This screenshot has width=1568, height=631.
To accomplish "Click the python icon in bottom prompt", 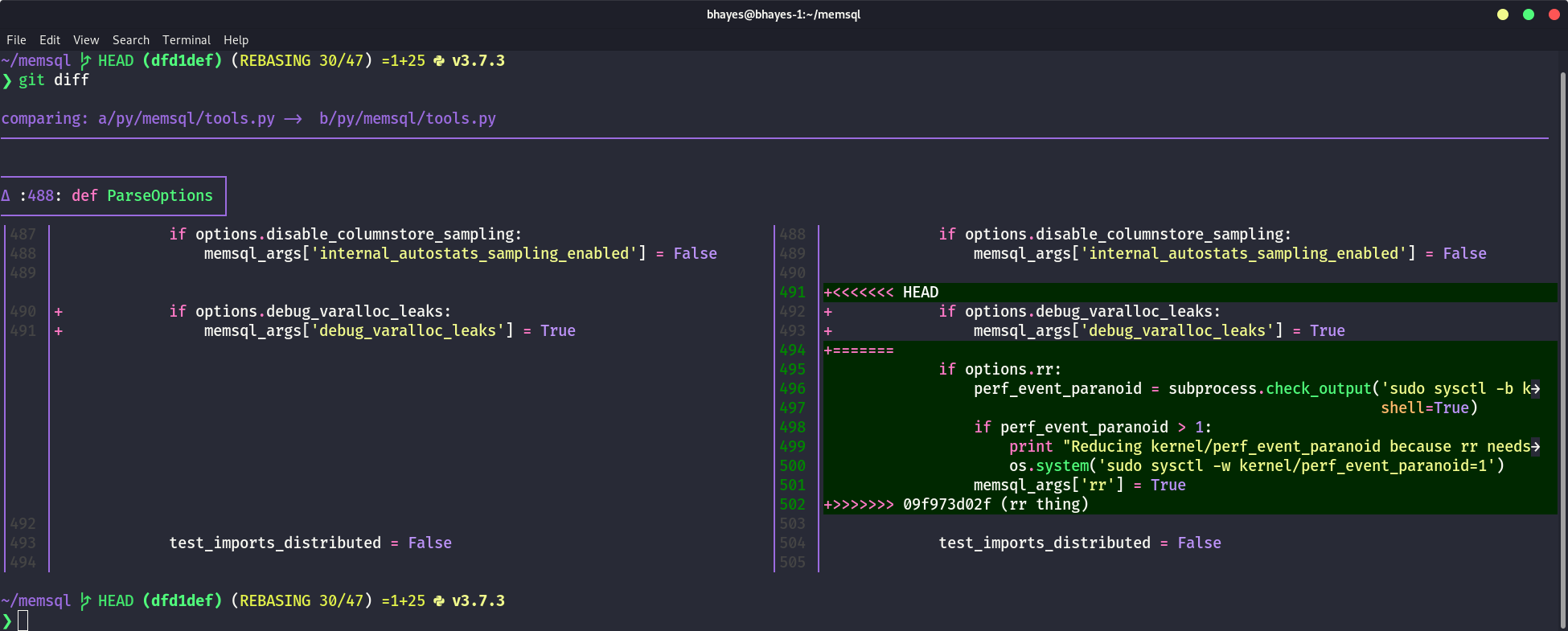I will [439, 601].
